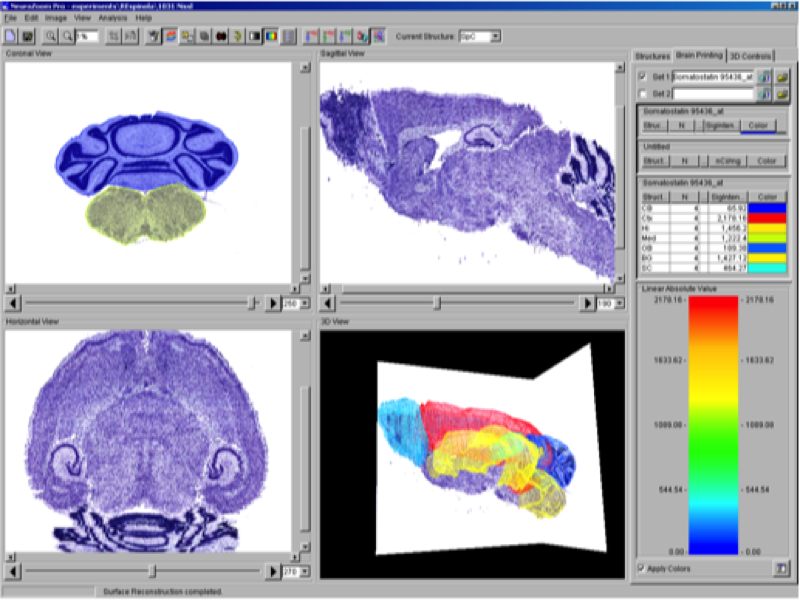Switch to the 3D Controls tab
The width and height of the screenshot is (800, 600).
(x=750, y=56)
